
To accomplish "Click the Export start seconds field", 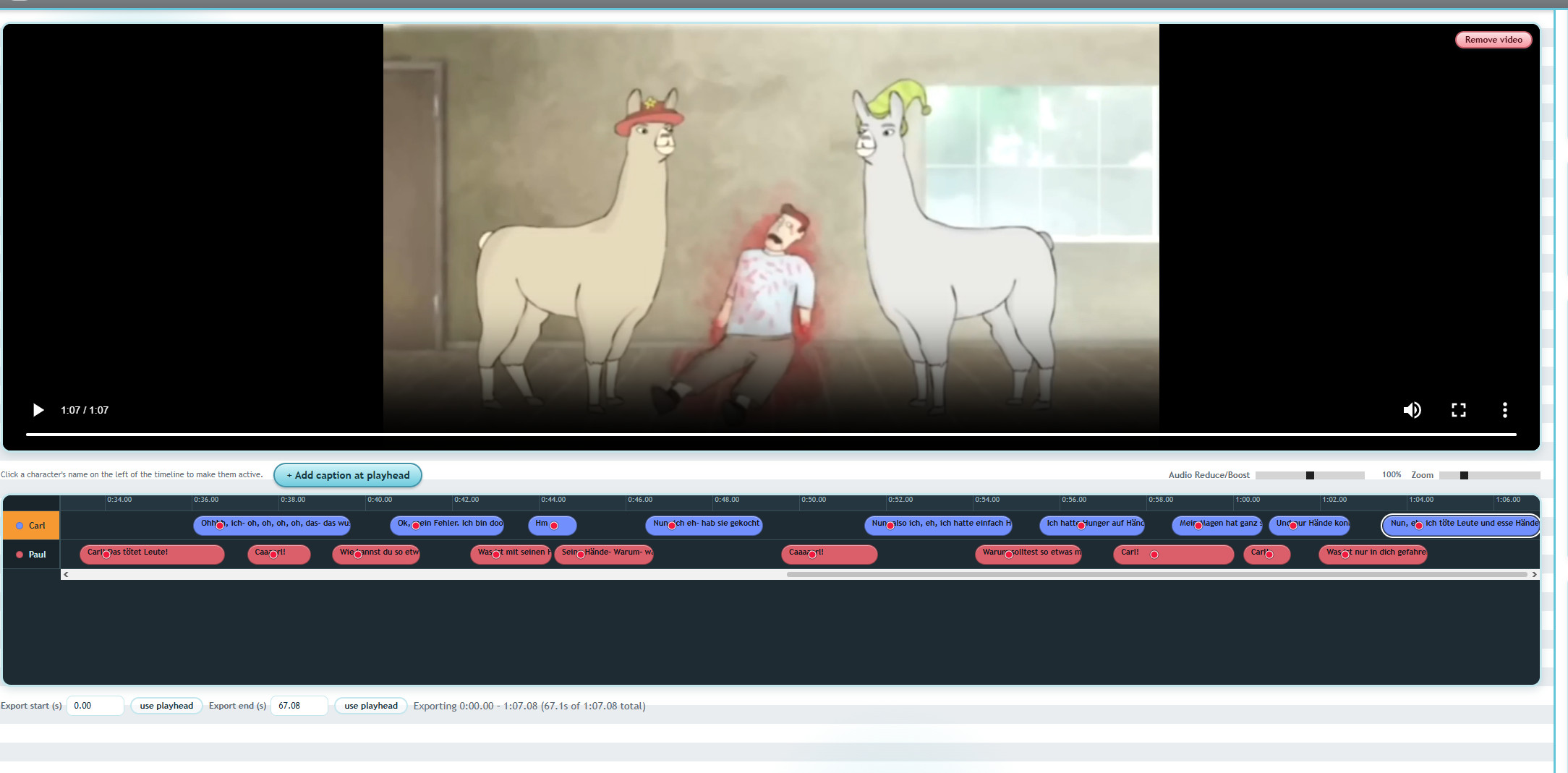I will 95,706.
